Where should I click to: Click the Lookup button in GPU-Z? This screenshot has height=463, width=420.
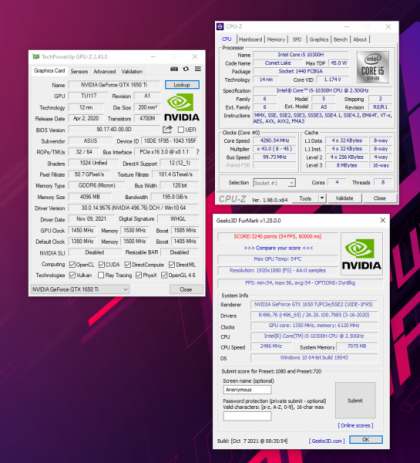coord(182,85)
